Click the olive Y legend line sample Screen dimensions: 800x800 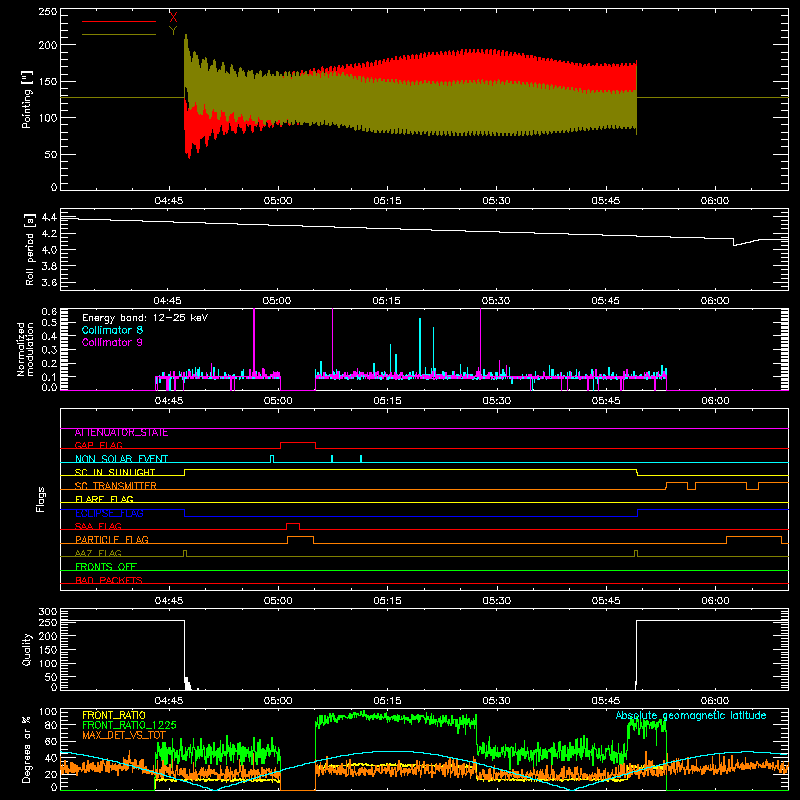click(118, 34)
